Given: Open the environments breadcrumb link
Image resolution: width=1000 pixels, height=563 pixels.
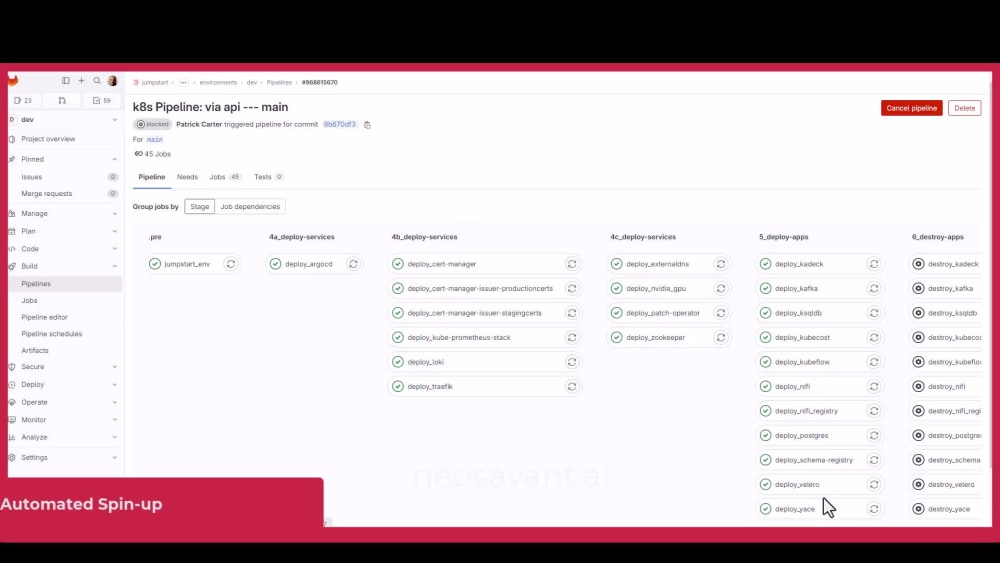Looking at the screenshot, I should [x=218, y=82].
